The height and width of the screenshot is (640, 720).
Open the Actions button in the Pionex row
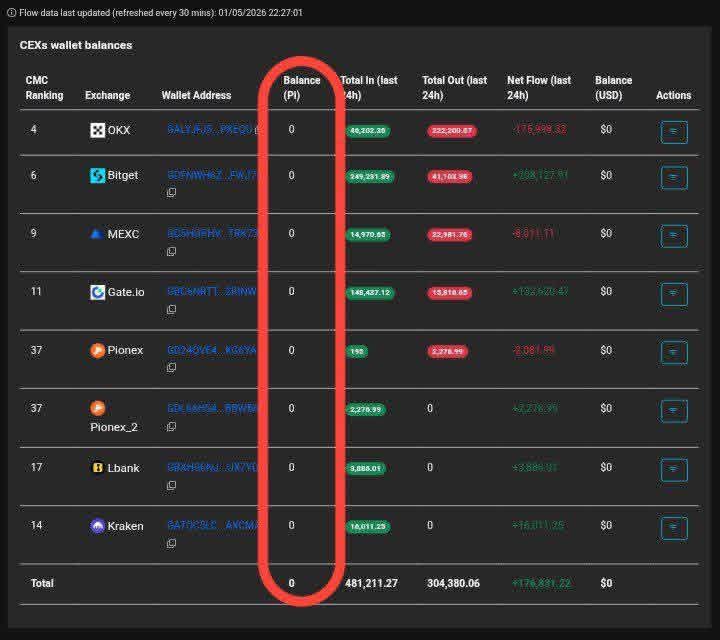tap(674, 353)
